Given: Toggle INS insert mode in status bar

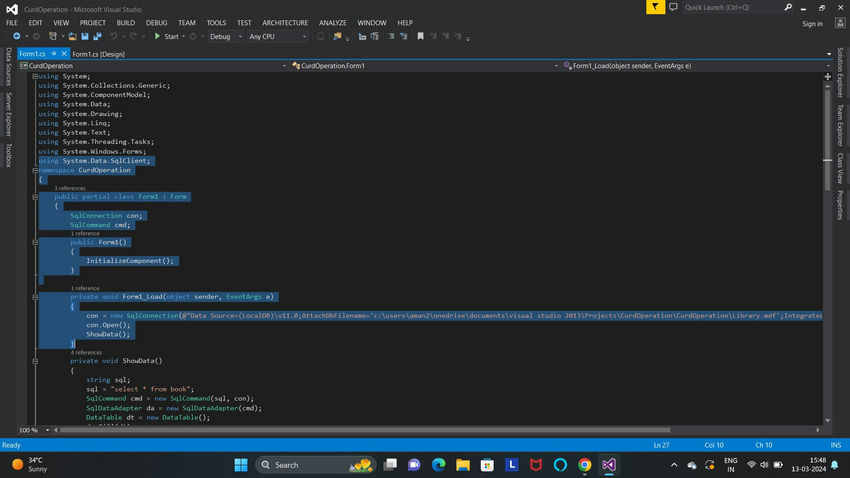Looking at the screenshot, I should click(835, 445).
